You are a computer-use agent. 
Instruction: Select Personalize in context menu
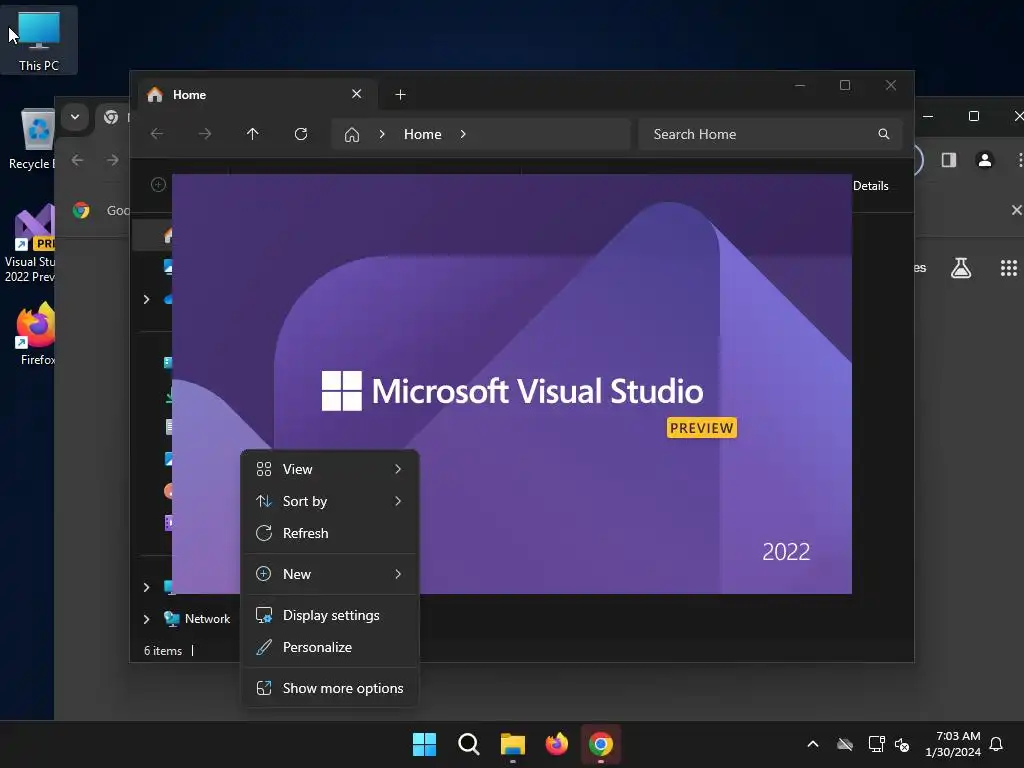click(330, 647)
